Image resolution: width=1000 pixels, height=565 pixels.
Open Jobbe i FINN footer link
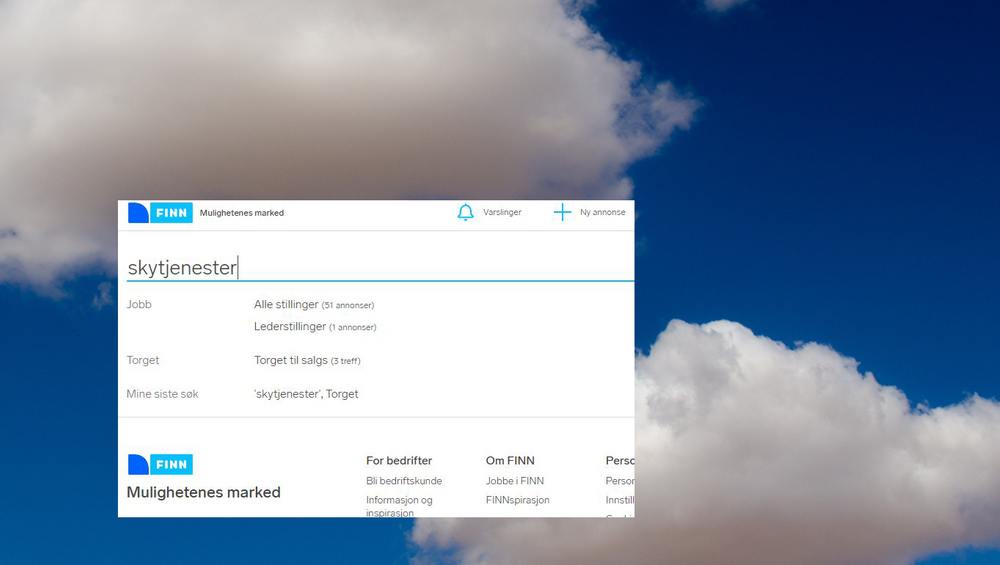tap(515, 481)
